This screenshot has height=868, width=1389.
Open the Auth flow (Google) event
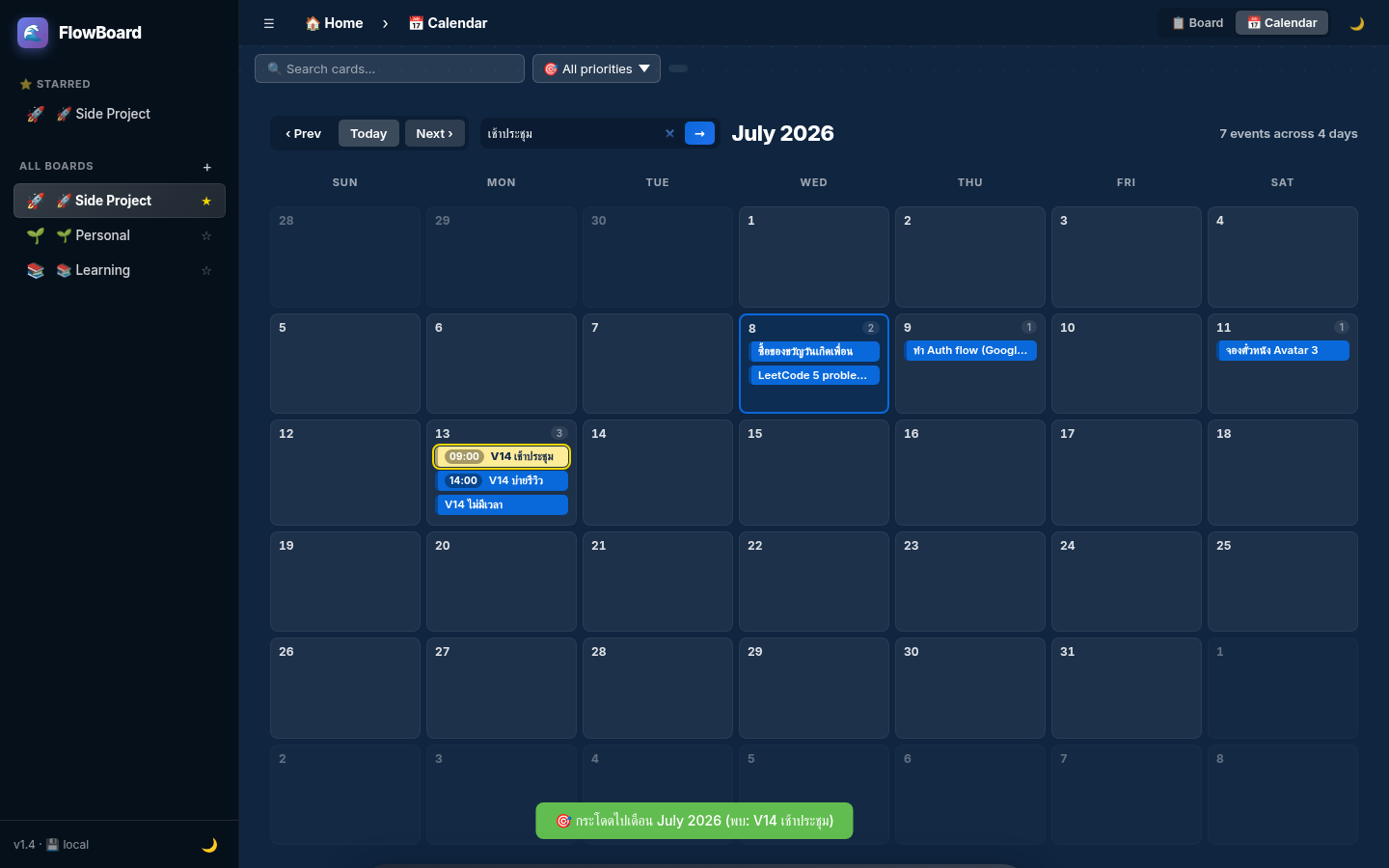point(970,351)
